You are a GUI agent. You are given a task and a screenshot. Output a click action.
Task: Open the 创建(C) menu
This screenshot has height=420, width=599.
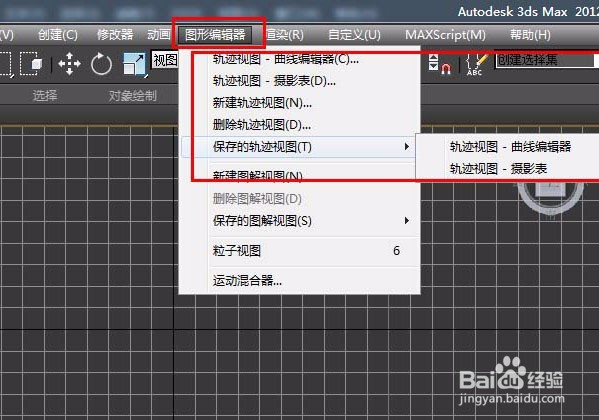point(58,35)
